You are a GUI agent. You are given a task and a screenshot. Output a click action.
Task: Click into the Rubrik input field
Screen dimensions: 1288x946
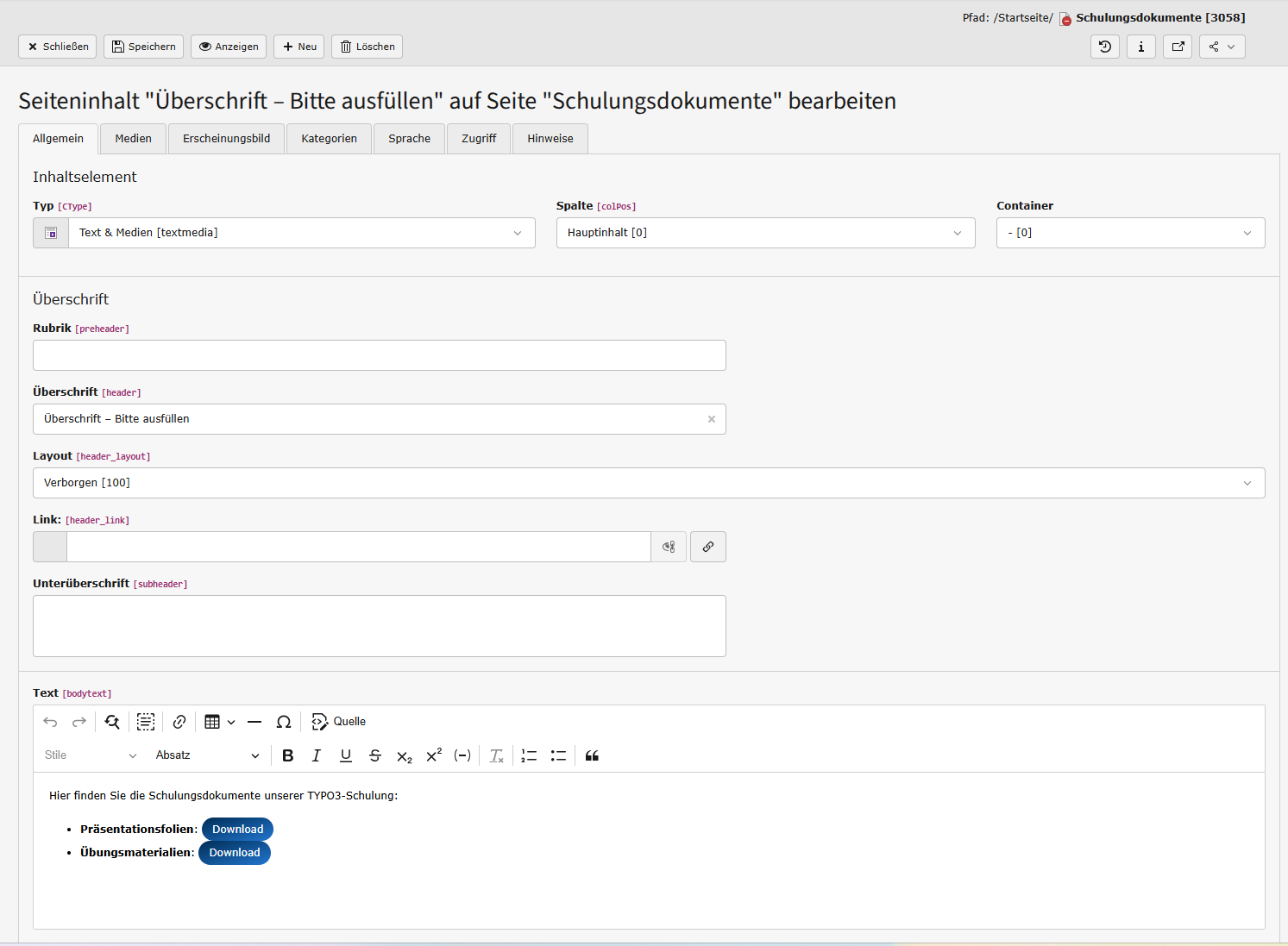click(380, 355)
